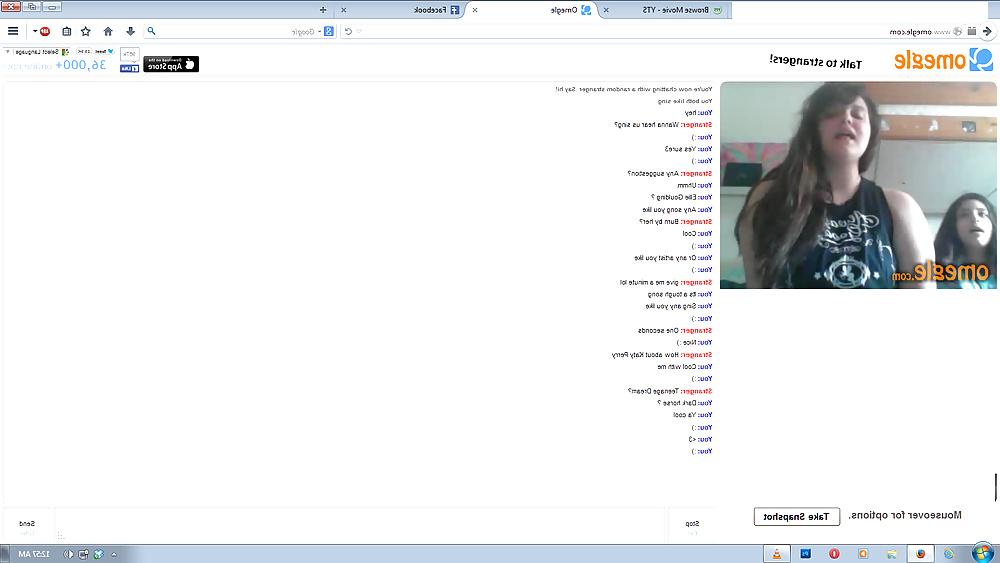Go back with the browser back arrow
This screenshot has height=563, width=1000.
pyautogui.click(x=987, y=31)
